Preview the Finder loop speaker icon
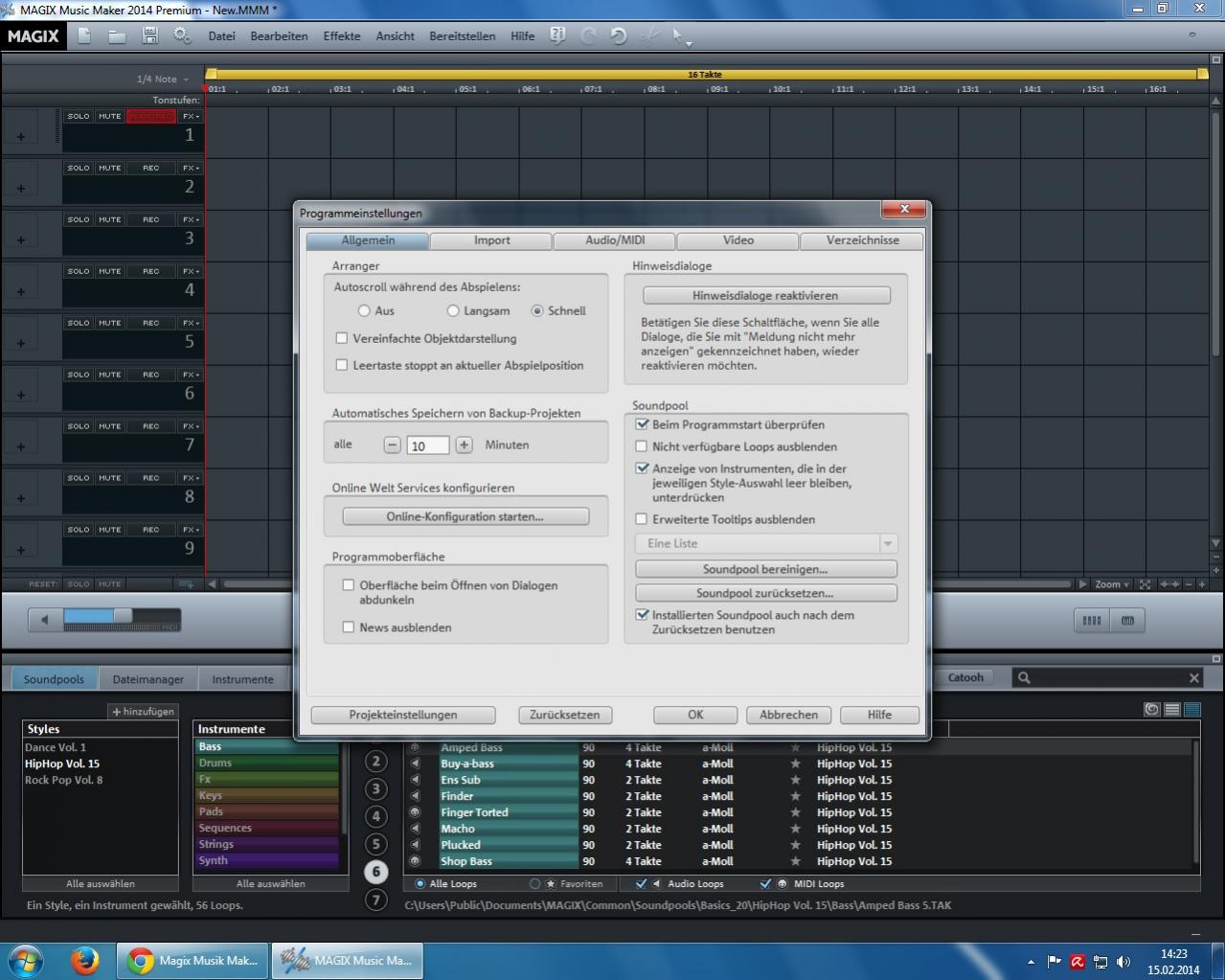Screen dimensions: 1225x980 416,796
